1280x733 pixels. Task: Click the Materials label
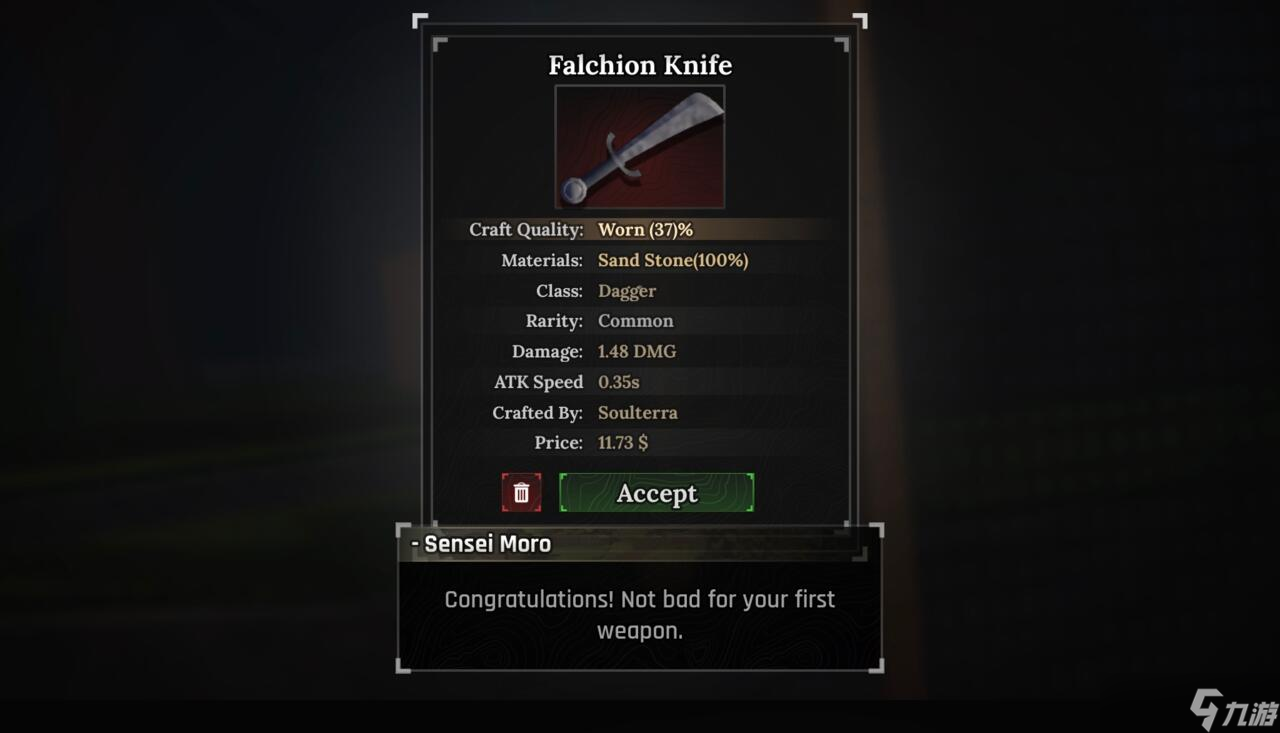(x=542, y=260)
